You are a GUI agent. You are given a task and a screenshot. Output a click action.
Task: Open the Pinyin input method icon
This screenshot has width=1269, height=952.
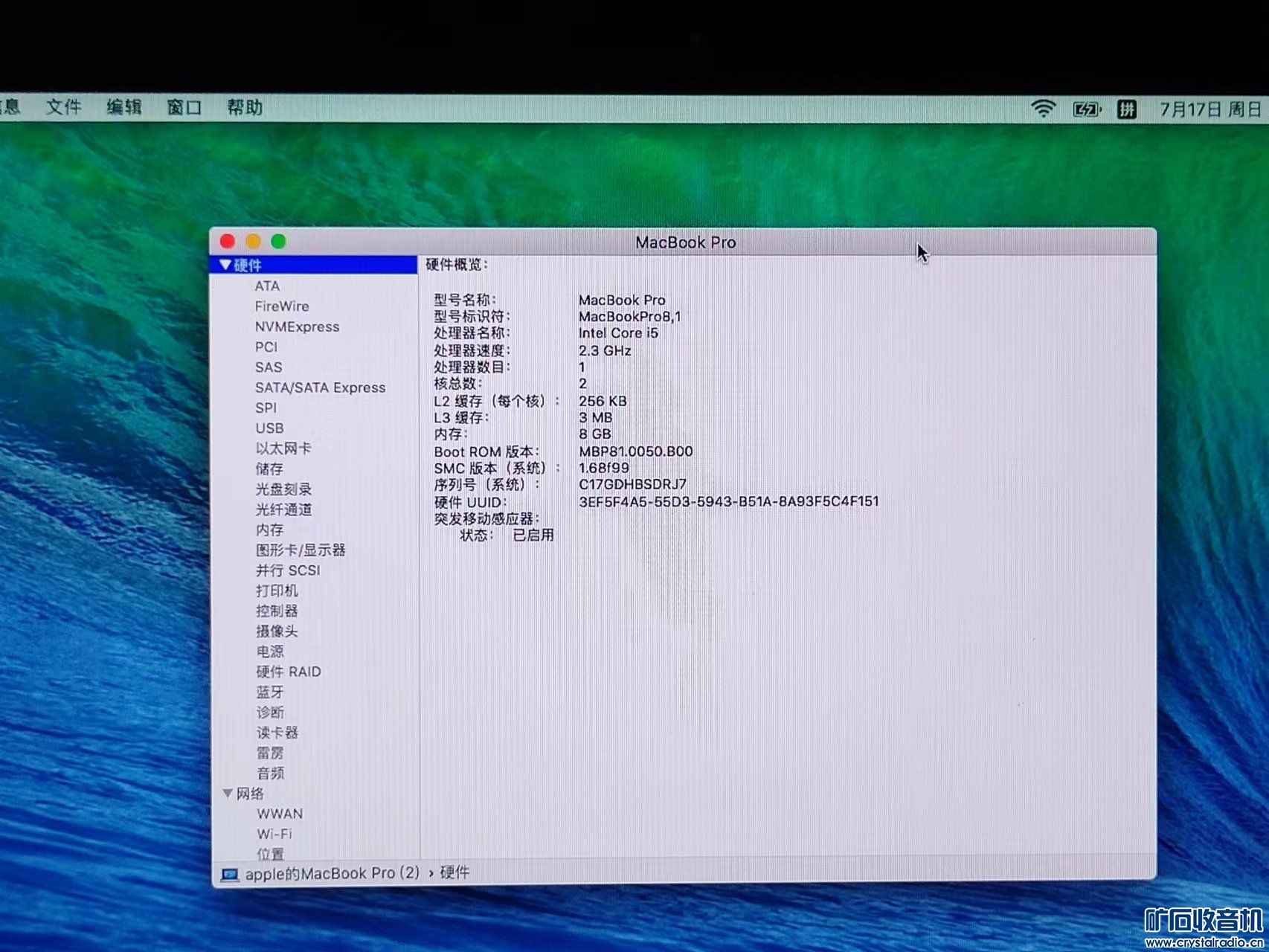pyautogui.click(x=1127, y=109)
